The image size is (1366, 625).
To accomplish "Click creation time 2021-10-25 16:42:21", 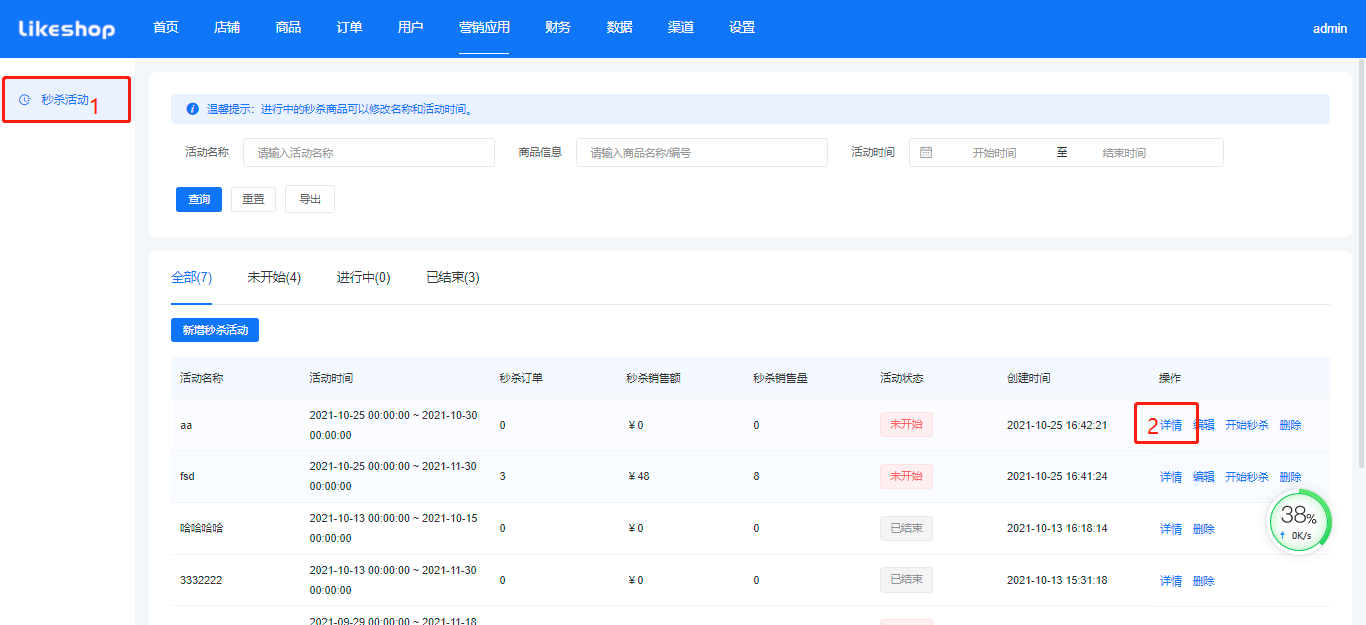I will [1057, 425].
